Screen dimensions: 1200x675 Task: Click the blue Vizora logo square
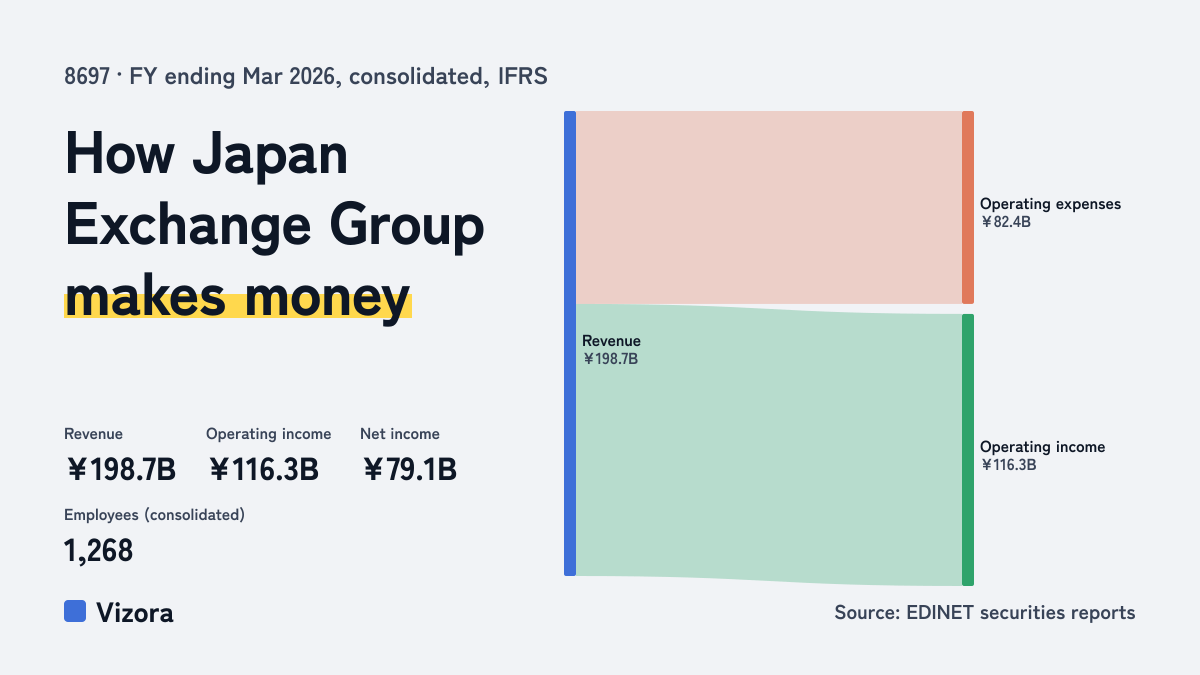pos(75,611)
